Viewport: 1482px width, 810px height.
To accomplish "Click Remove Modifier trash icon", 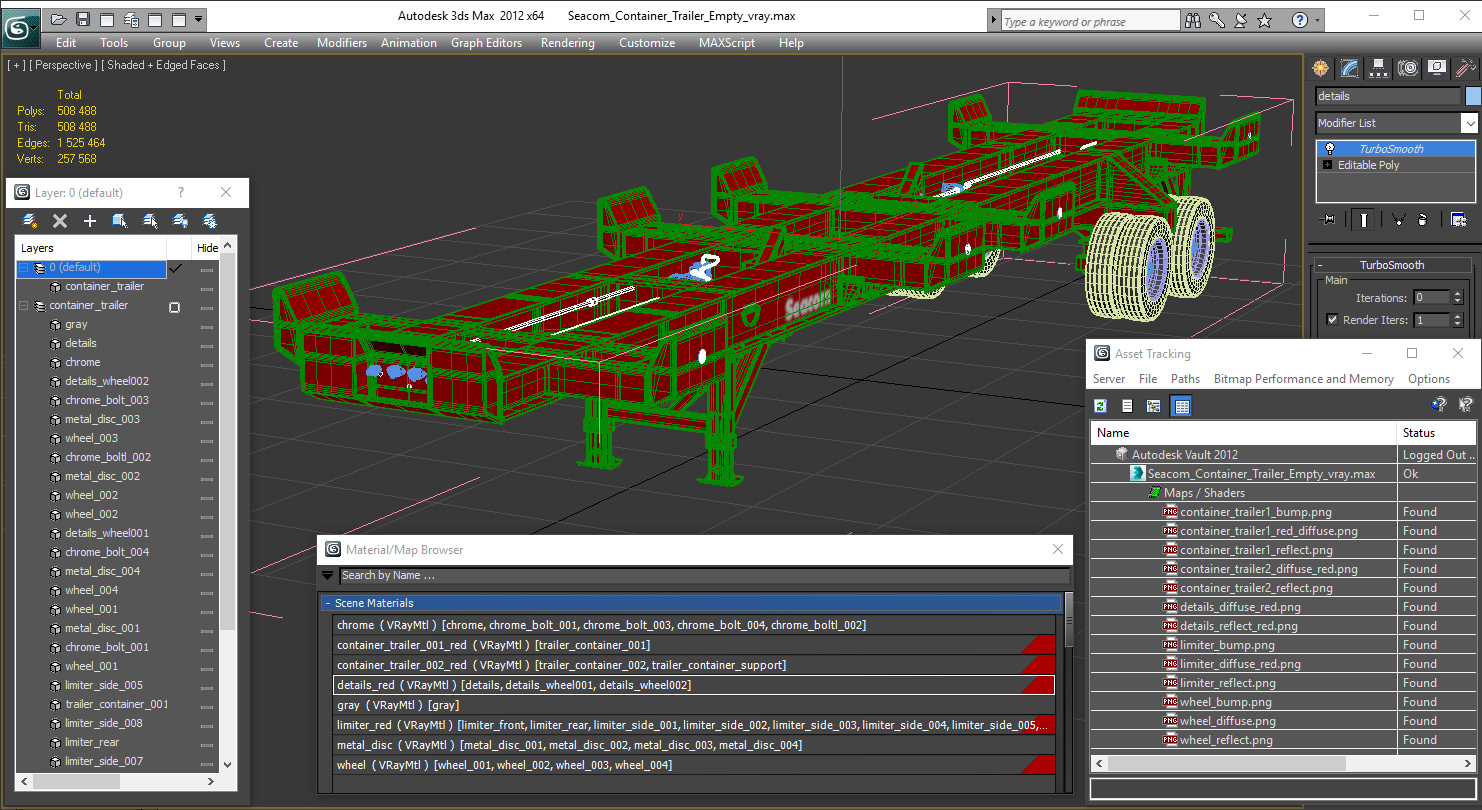I will pos(1422,219).
